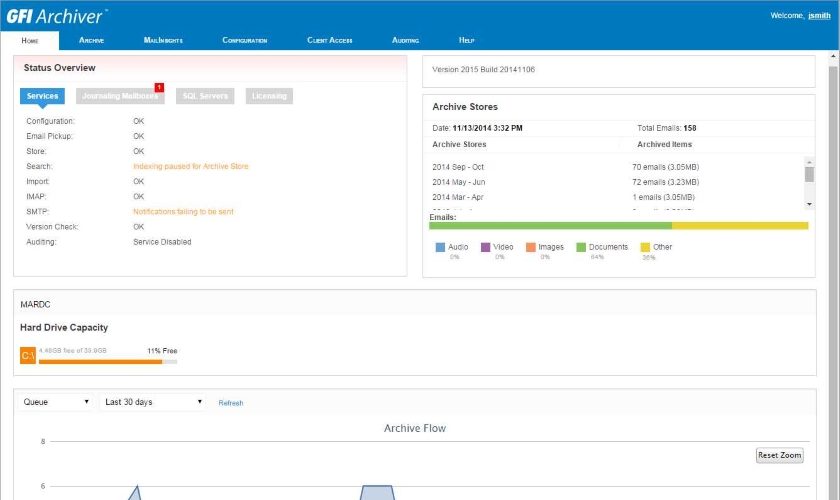Click the Reset Zoom button
Viewport: 840px width, 500px height.
(x=779, y=455)
